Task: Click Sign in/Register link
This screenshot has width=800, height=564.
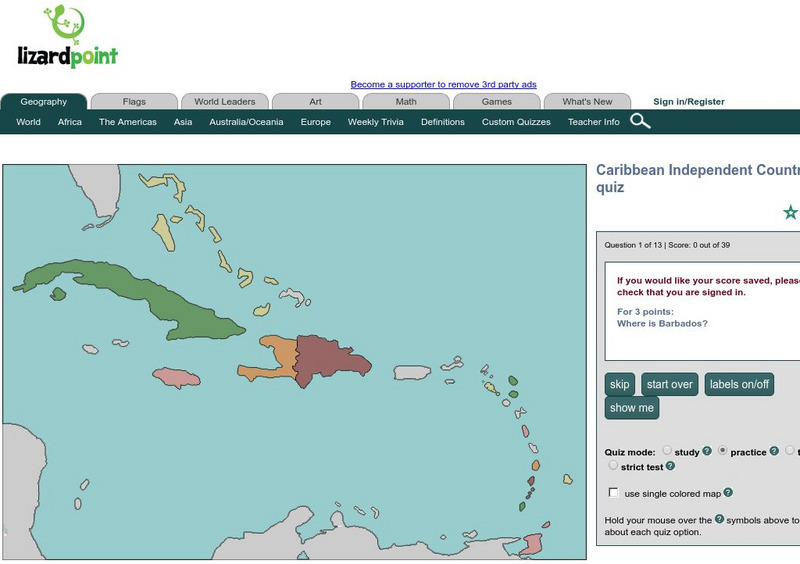Action: [x=689, y=102]
